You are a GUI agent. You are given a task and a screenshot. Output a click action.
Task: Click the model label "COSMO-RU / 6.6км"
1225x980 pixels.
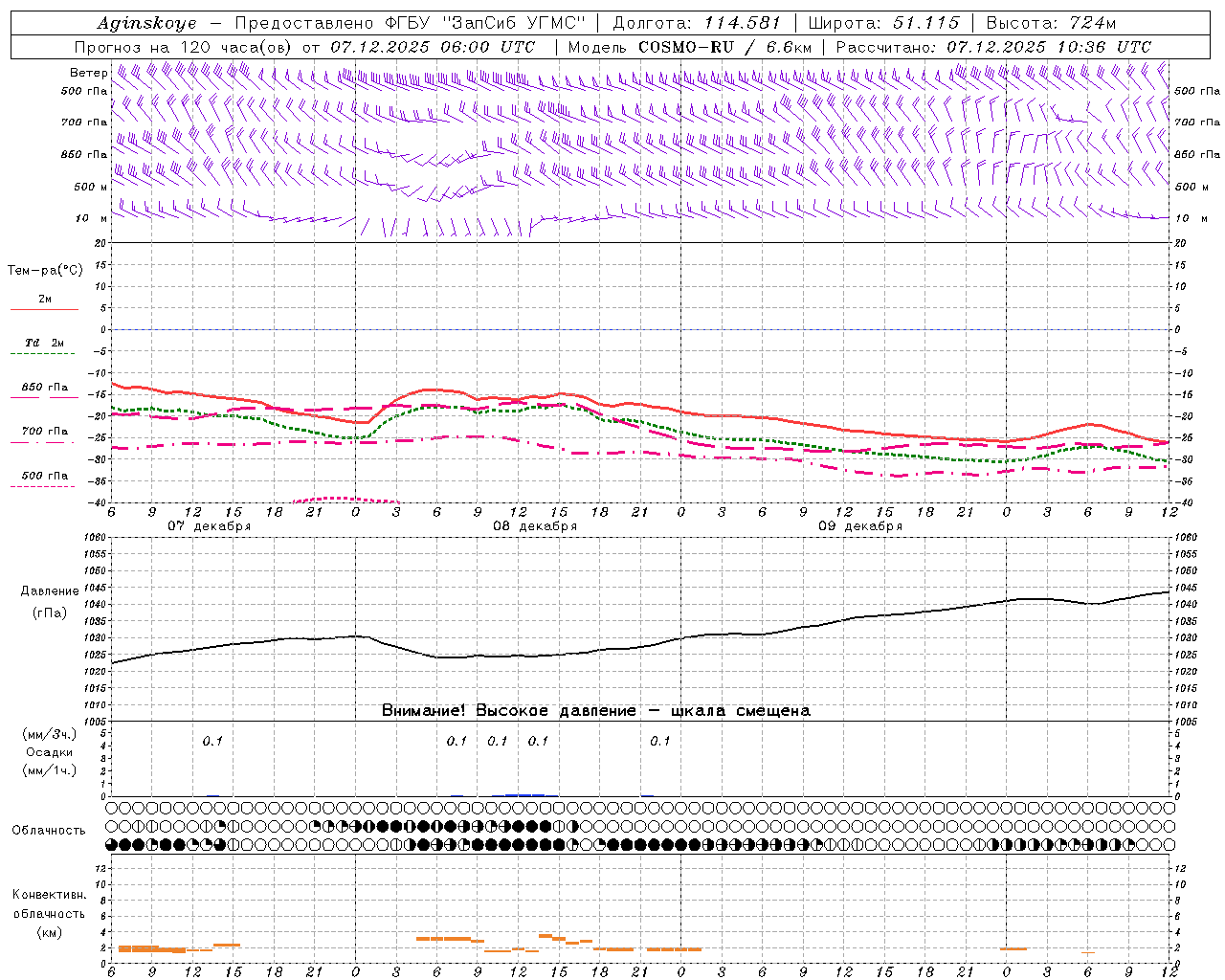tap(724, 47)
